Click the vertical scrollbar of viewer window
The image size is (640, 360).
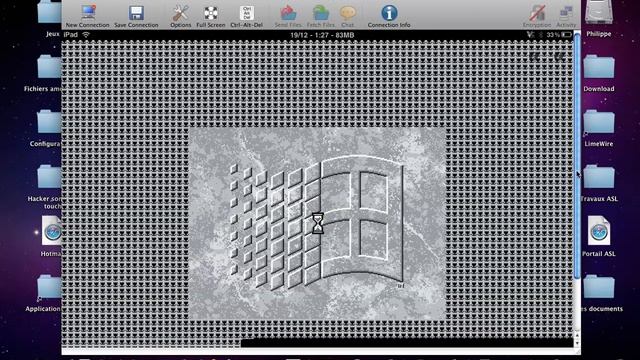577,155
